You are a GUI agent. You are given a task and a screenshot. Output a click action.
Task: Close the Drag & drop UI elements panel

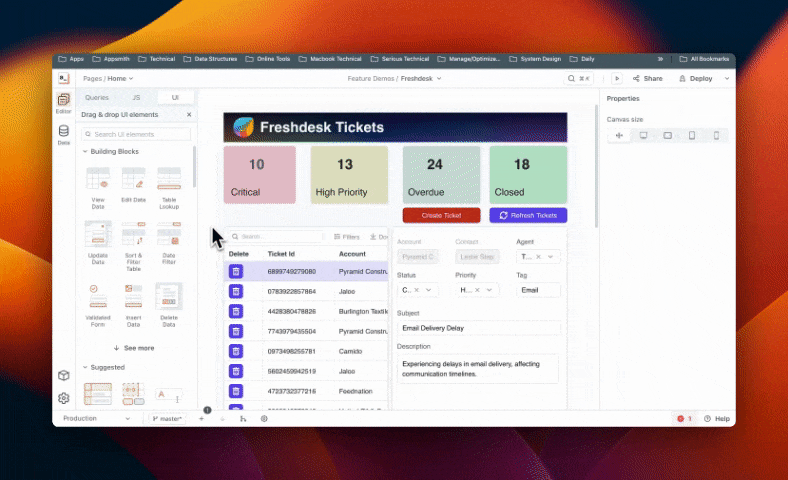[189, 115]
